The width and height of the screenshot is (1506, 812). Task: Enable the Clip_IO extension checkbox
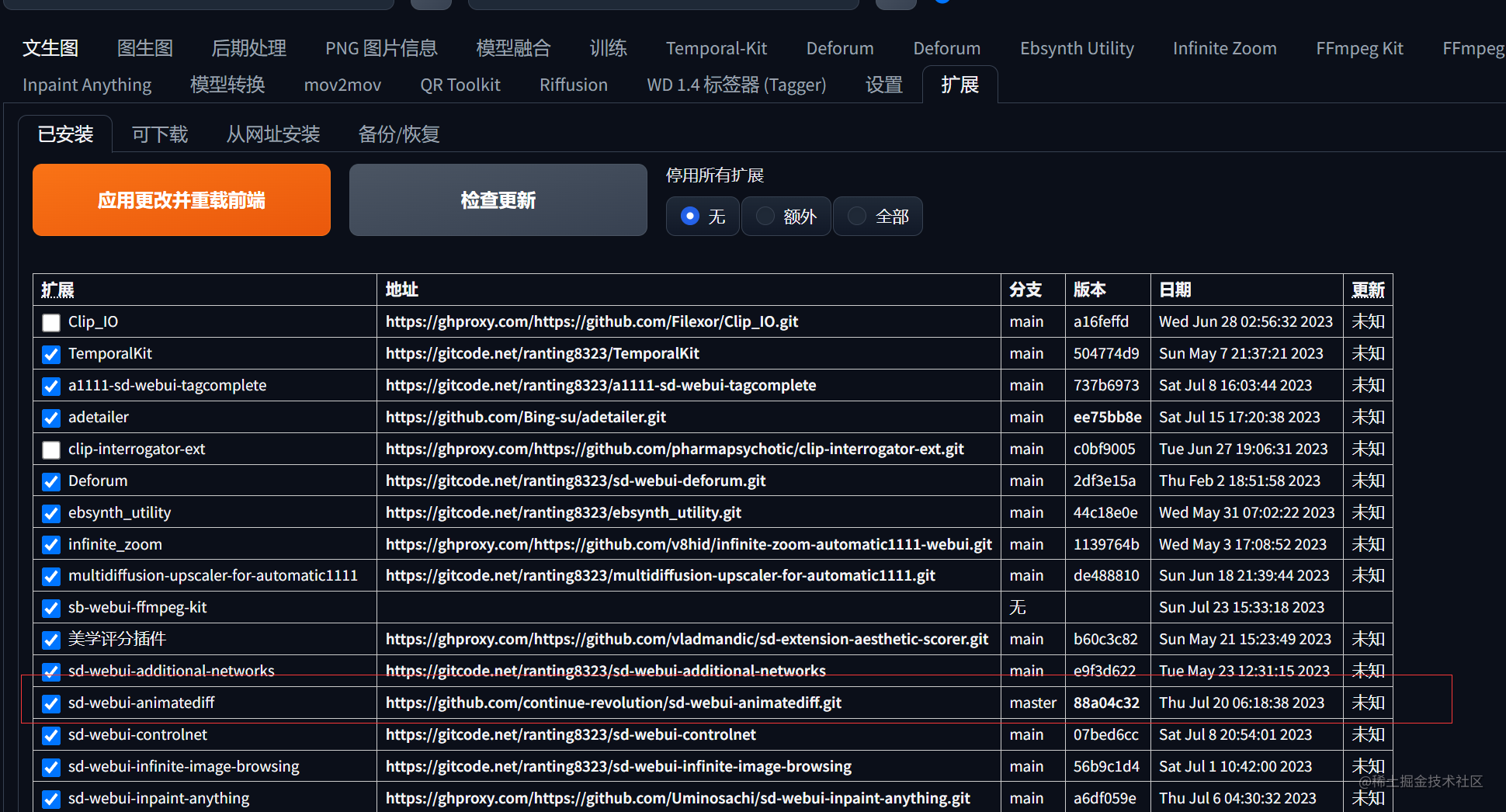51,323
